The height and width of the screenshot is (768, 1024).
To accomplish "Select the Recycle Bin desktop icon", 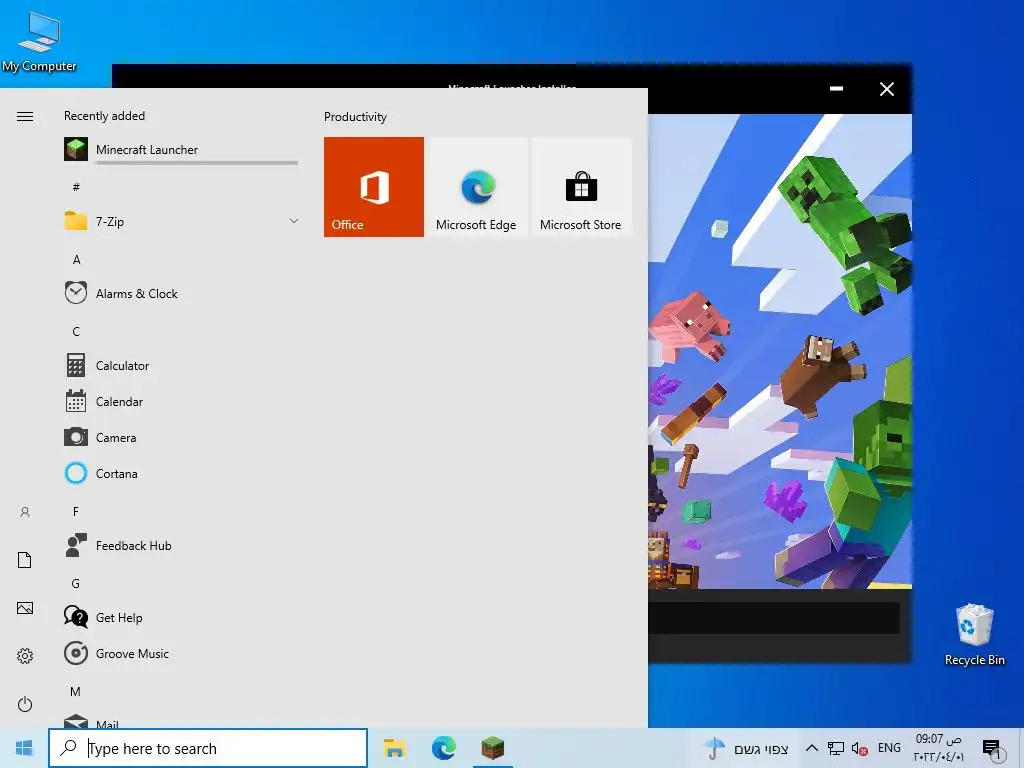I will click(974, 634).
